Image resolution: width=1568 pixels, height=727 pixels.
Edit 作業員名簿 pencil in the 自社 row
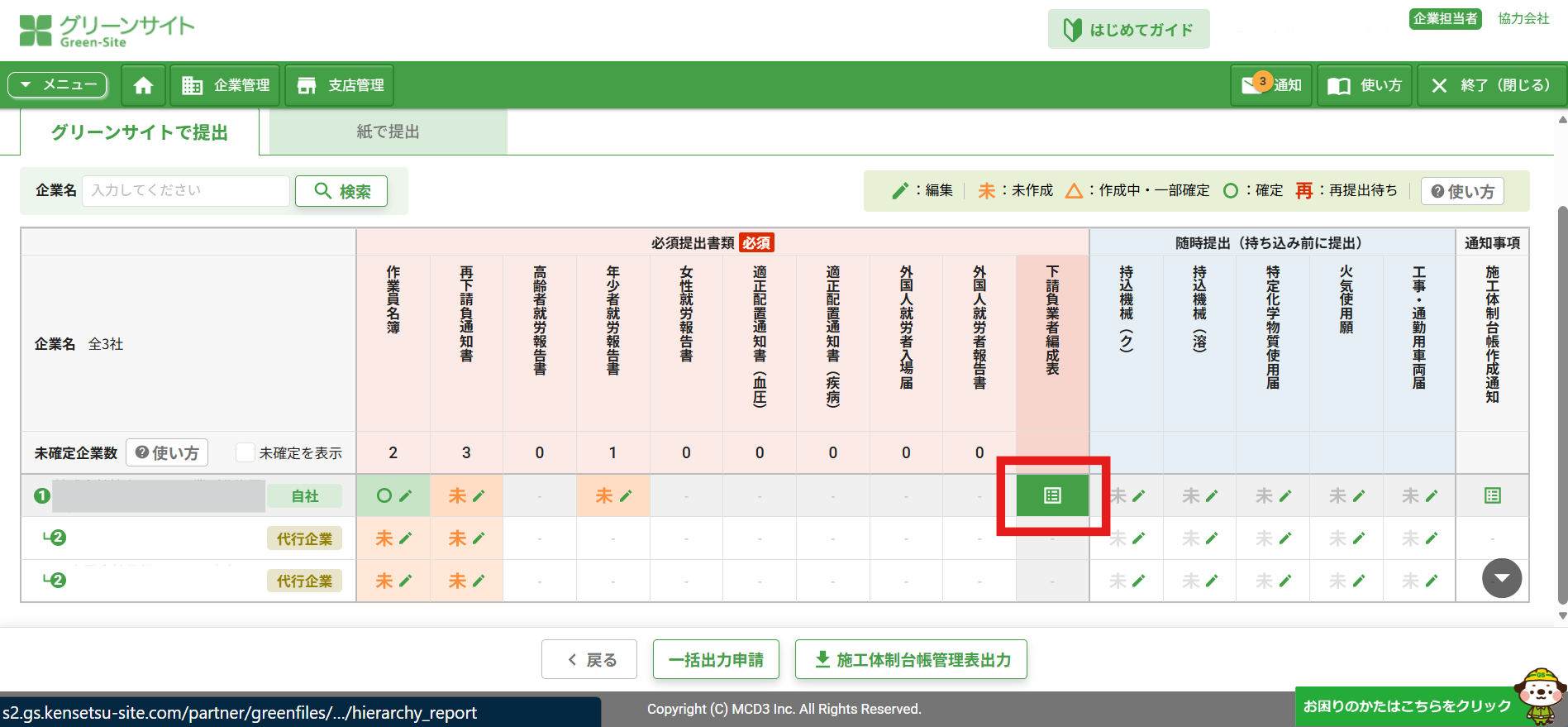[x=405, y=495]
